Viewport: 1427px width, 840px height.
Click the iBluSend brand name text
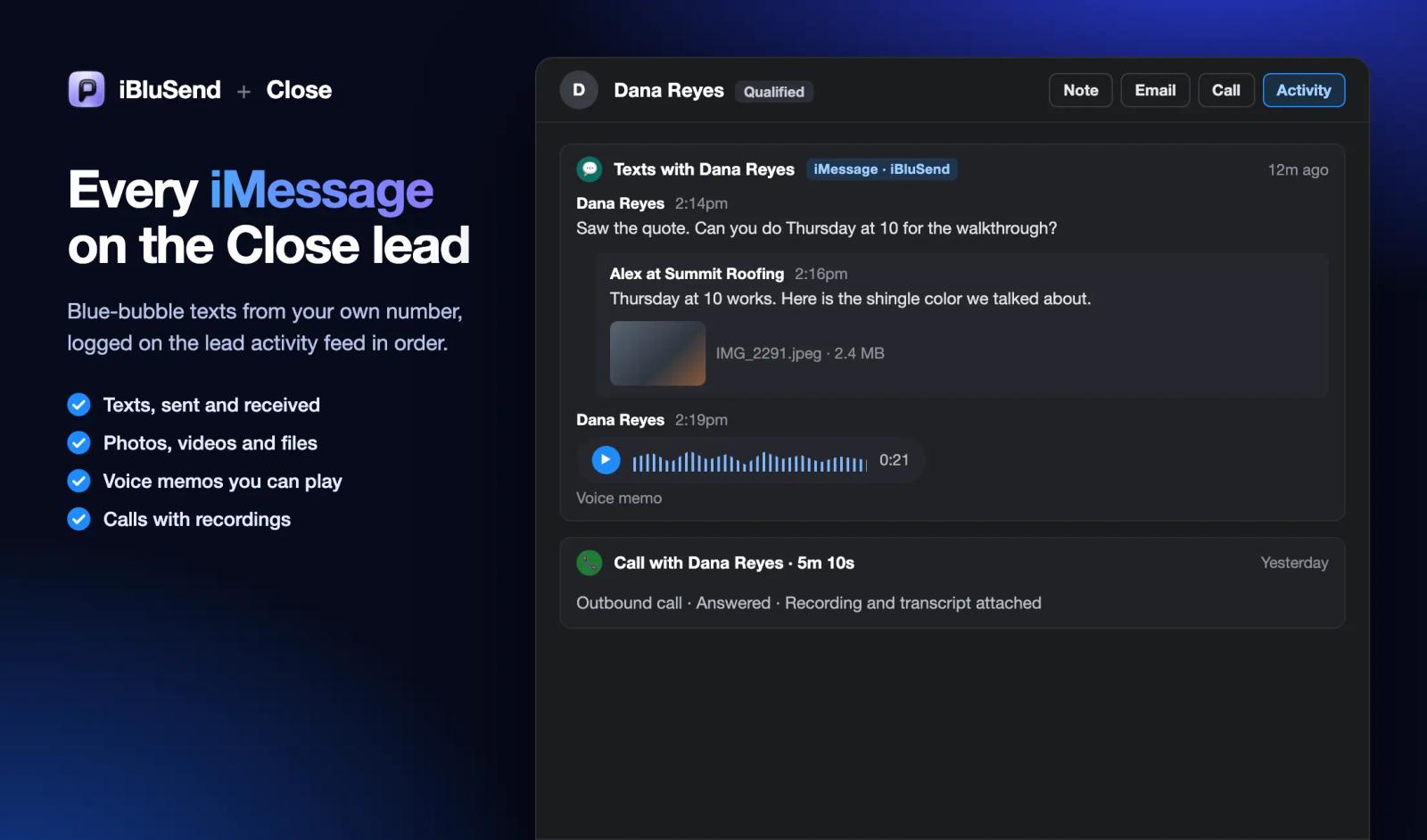coord(169,90)
